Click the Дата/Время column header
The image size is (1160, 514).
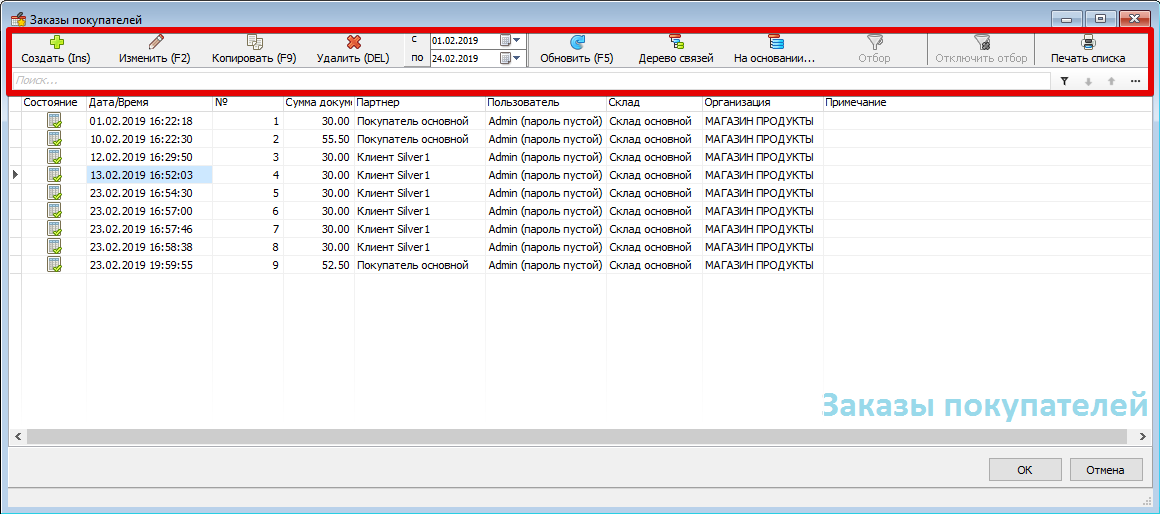149,103
